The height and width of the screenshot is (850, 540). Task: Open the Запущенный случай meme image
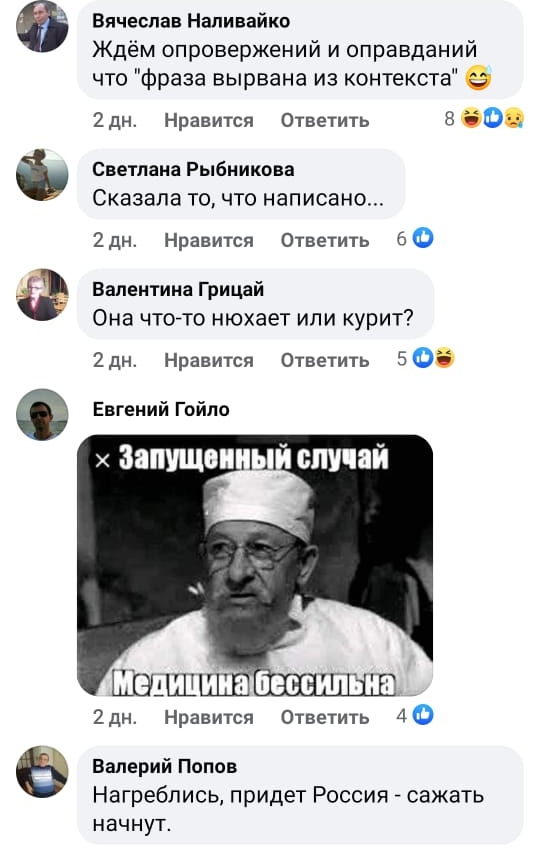pos(255,565)
